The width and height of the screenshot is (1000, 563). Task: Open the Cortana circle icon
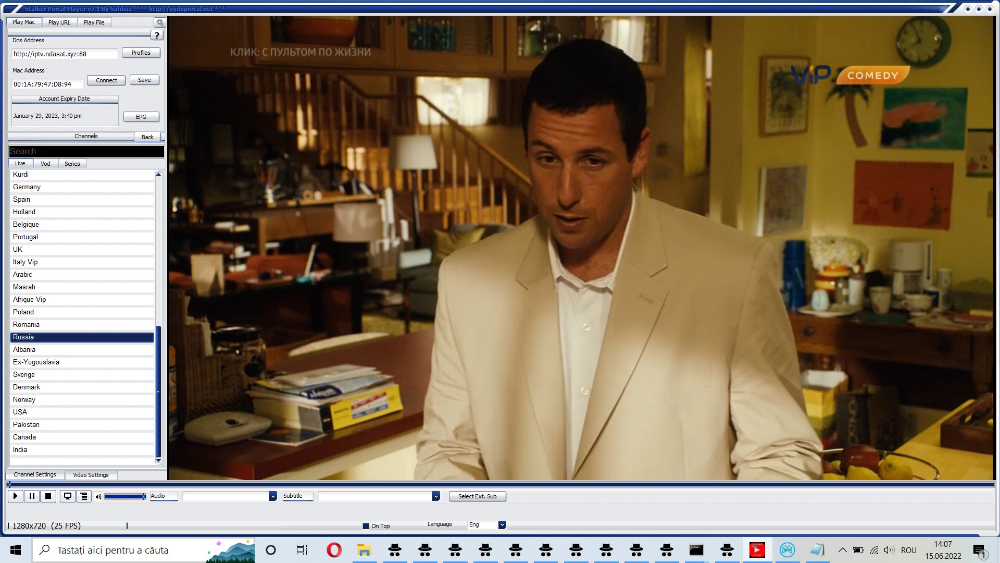coord(271,550)
